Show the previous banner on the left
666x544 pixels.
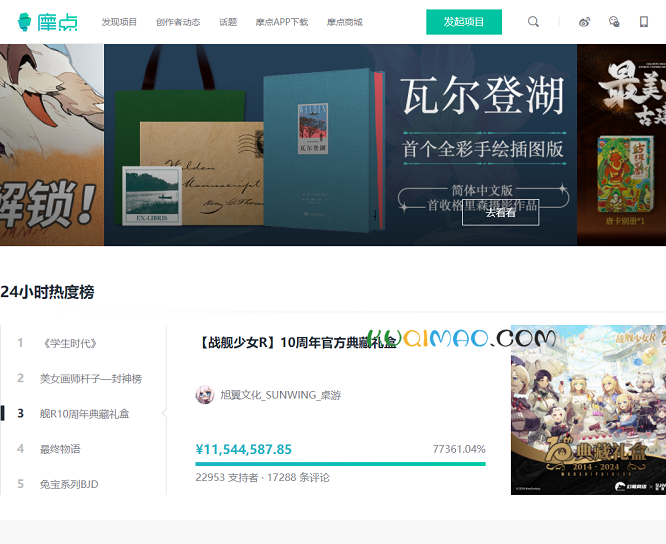point(52,145)
